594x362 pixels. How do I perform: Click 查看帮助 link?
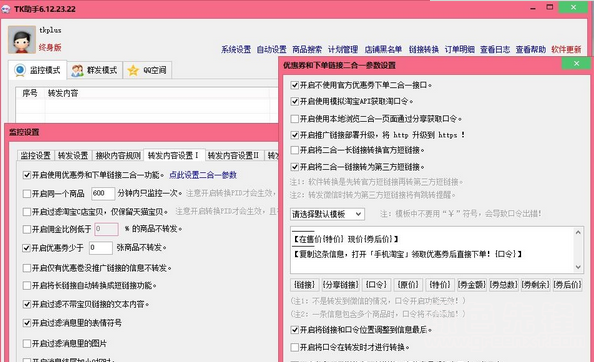[531, 50]
